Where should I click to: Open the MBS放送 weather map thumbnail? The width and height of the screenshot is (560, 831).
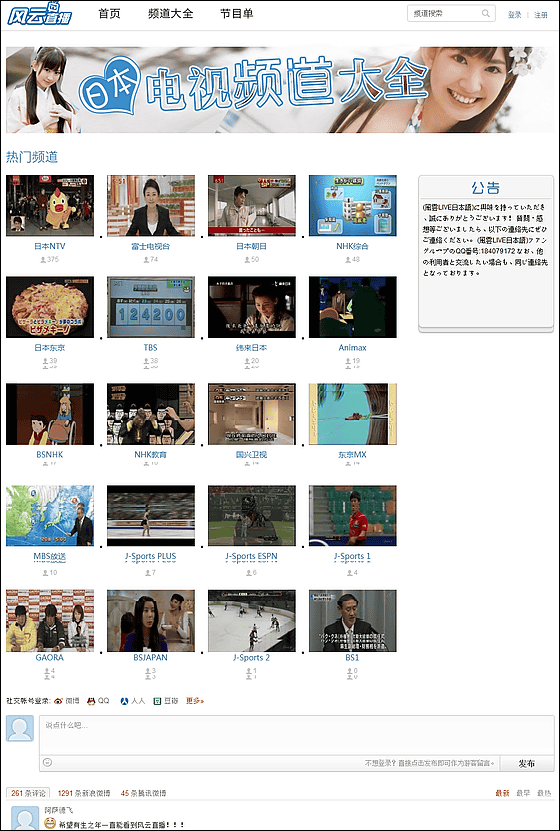[50, 516]
